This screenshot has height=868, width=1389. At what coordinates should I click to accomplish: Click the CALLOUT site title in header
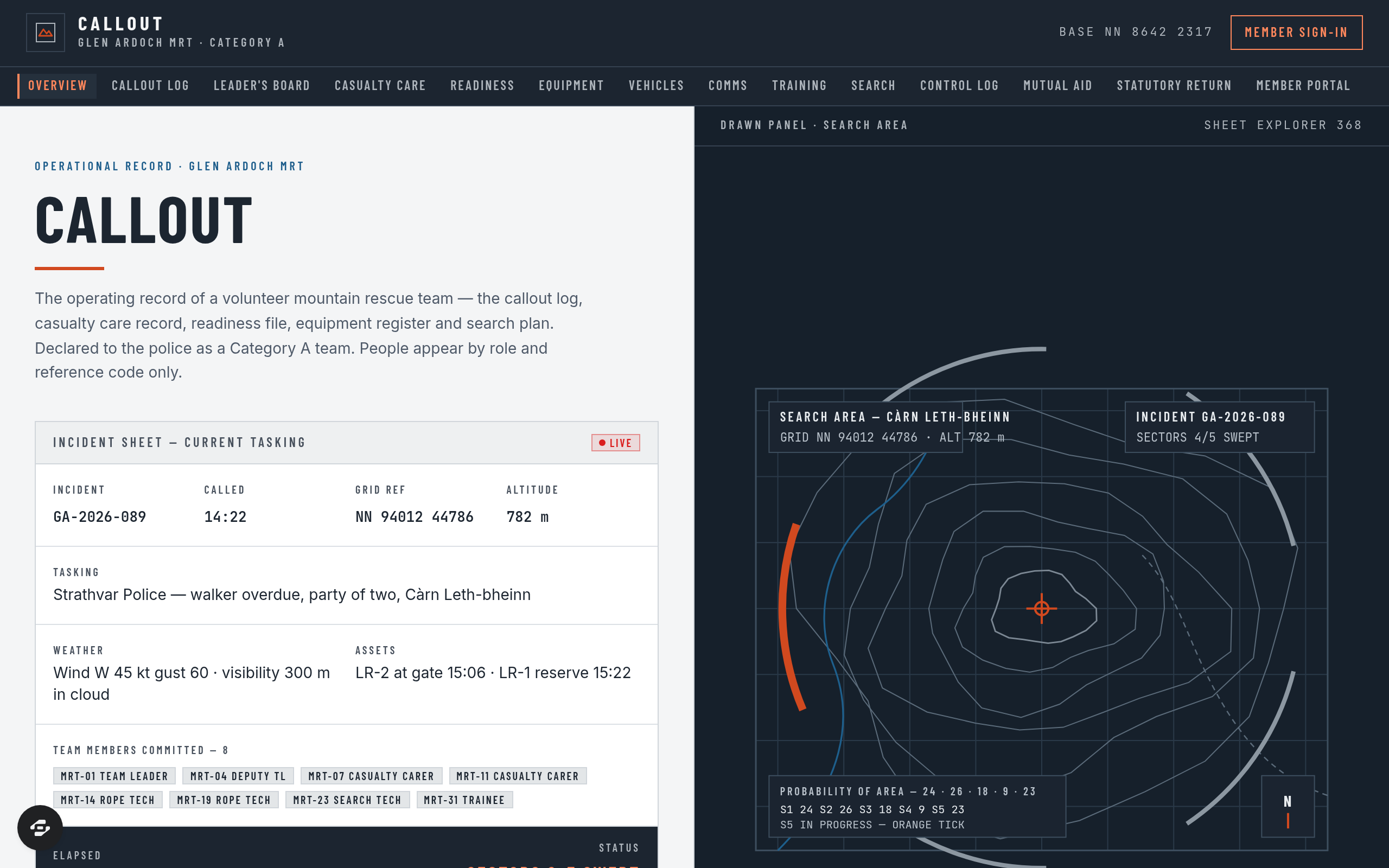coord(120,23)
